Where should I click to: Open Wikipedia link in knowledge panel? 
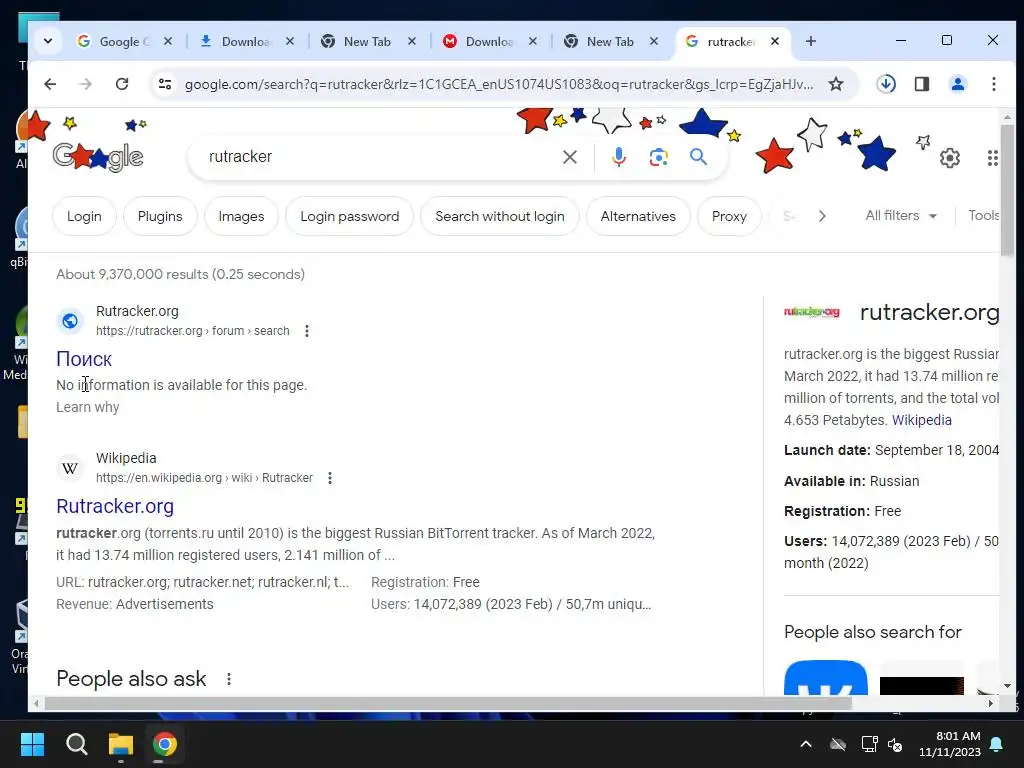click(921, 420)
